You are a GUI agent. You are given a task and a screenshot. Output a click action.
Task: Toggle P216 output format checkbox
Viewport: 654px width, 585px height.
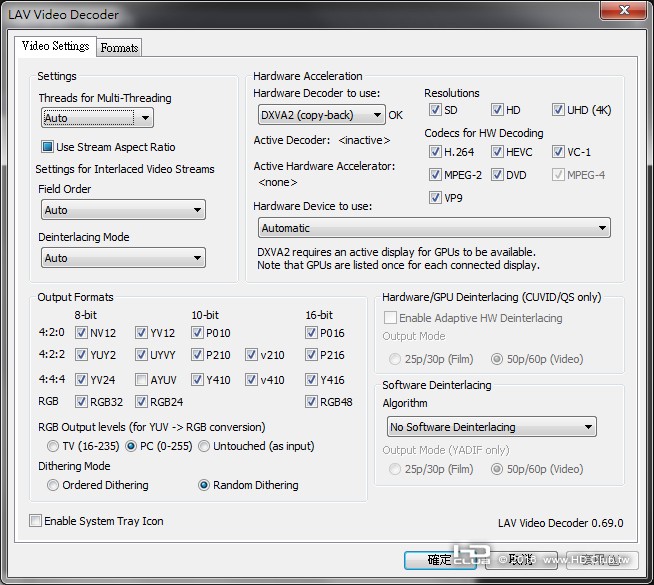[x=311, y=354]
